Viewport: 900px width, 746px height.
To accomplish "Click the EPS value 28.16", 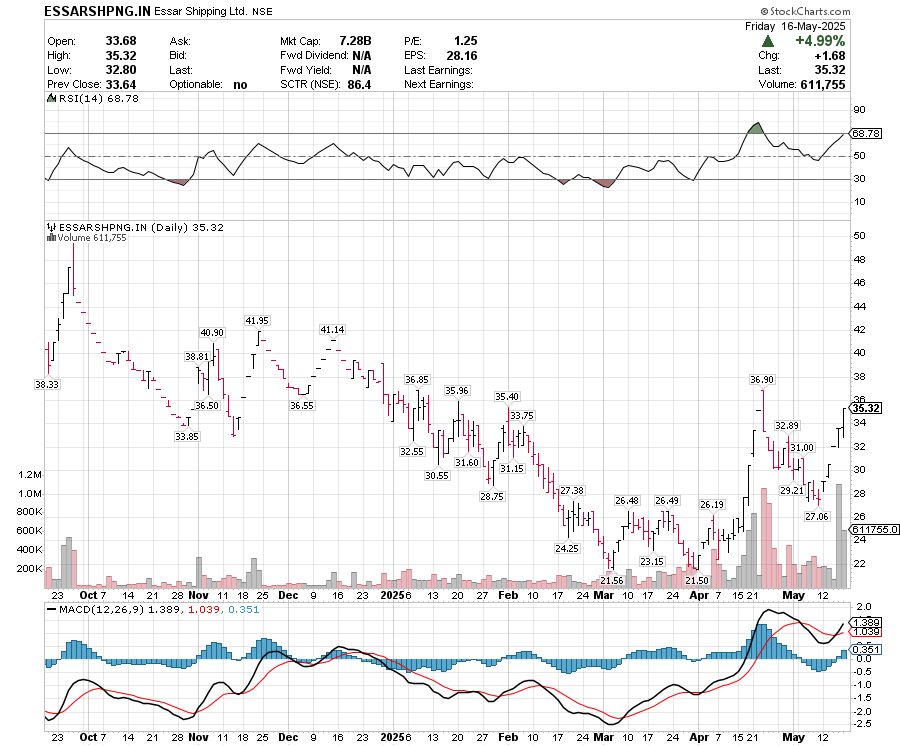I will click(462, 56).
